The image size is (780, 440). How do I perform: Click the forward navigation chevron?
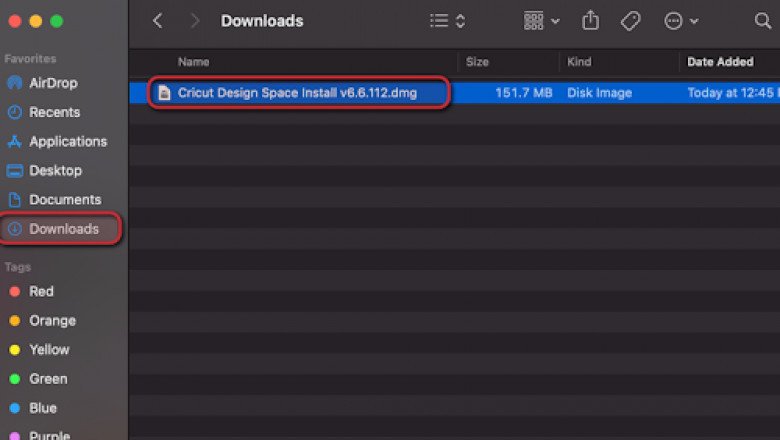click(194, 21)
